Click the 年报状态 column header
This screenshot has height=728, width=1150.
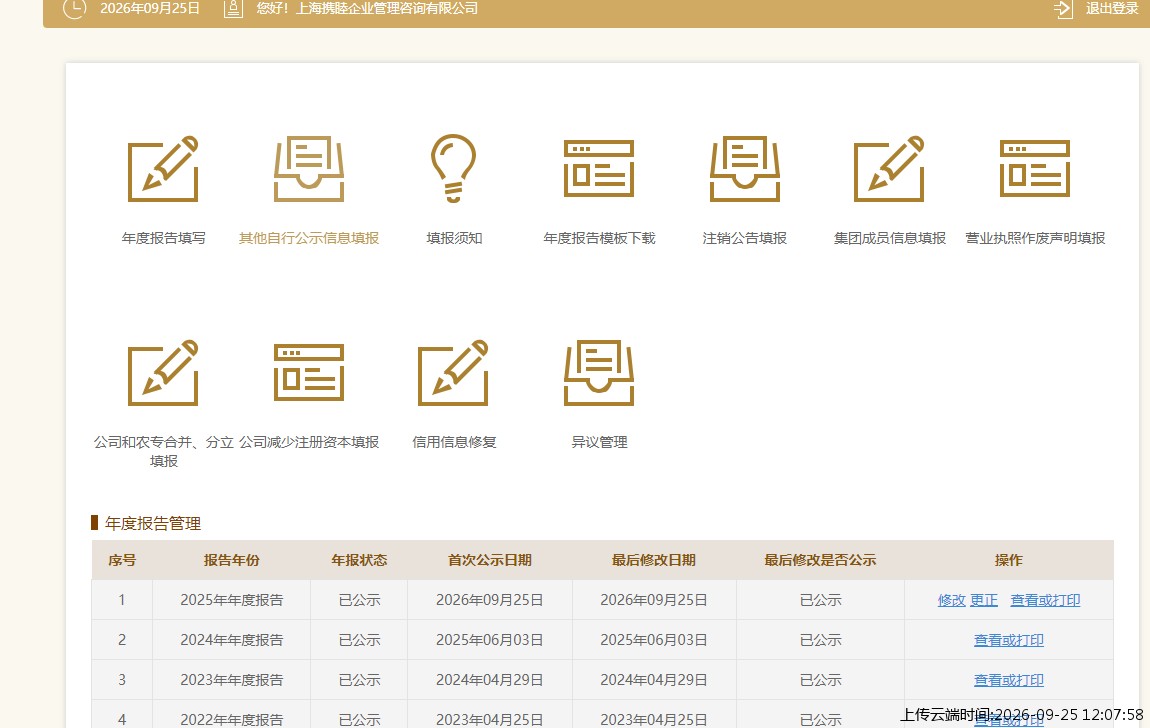tap(359, 560)
